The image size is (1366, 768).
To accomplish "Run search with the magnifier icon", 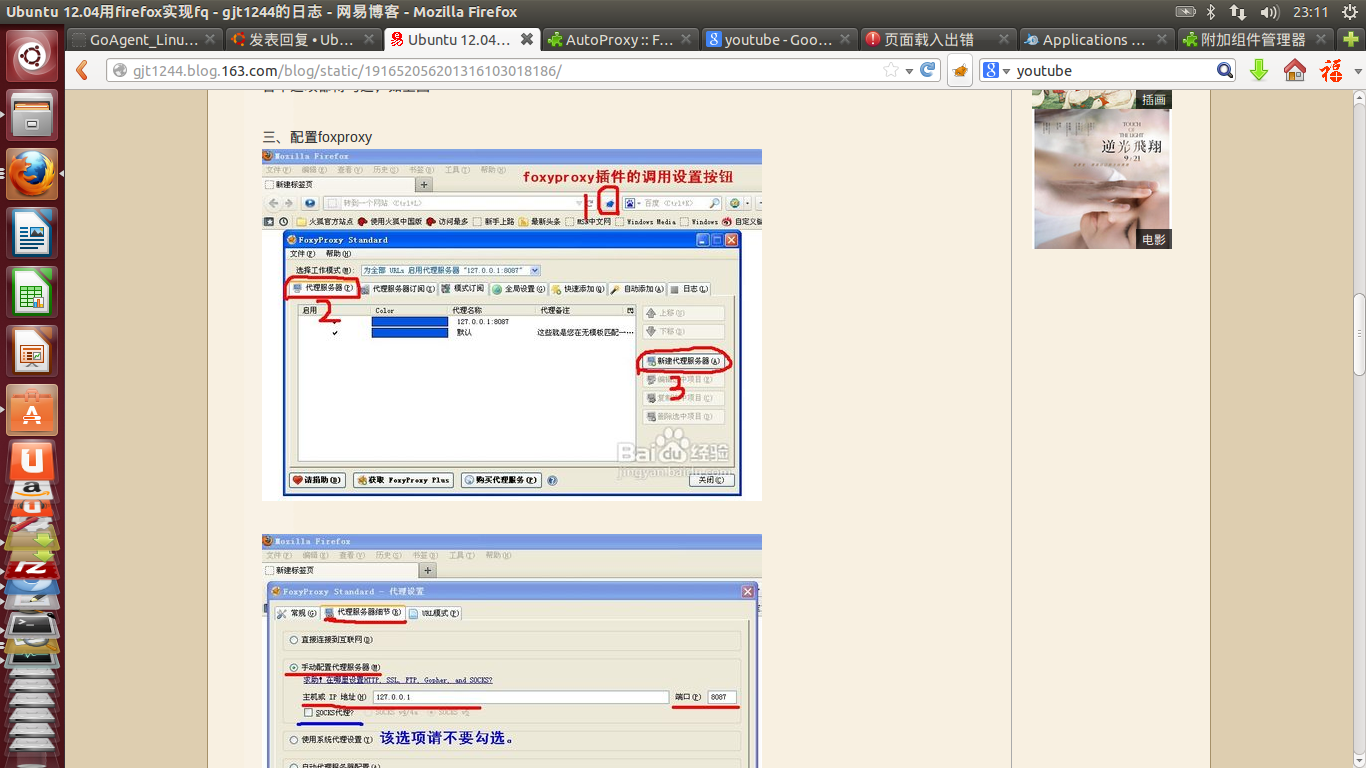I will point(1225,70).
